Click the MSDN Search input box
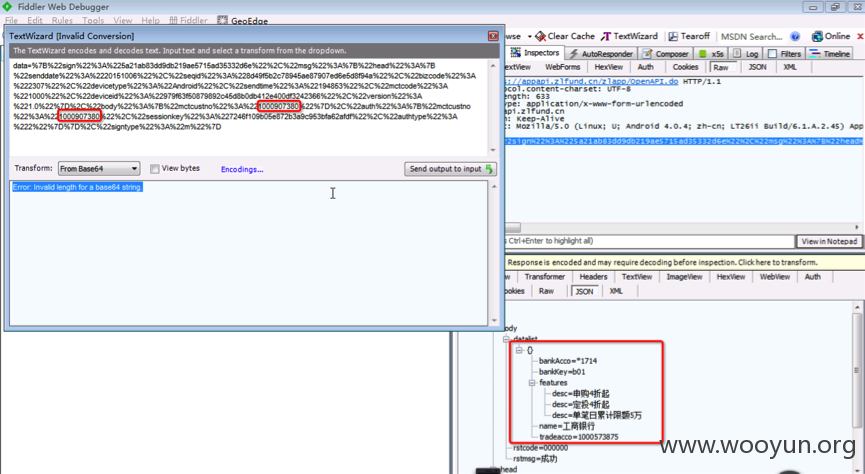Image resolution: width=865 pixels, height=474 pixels. pos(752,36)
